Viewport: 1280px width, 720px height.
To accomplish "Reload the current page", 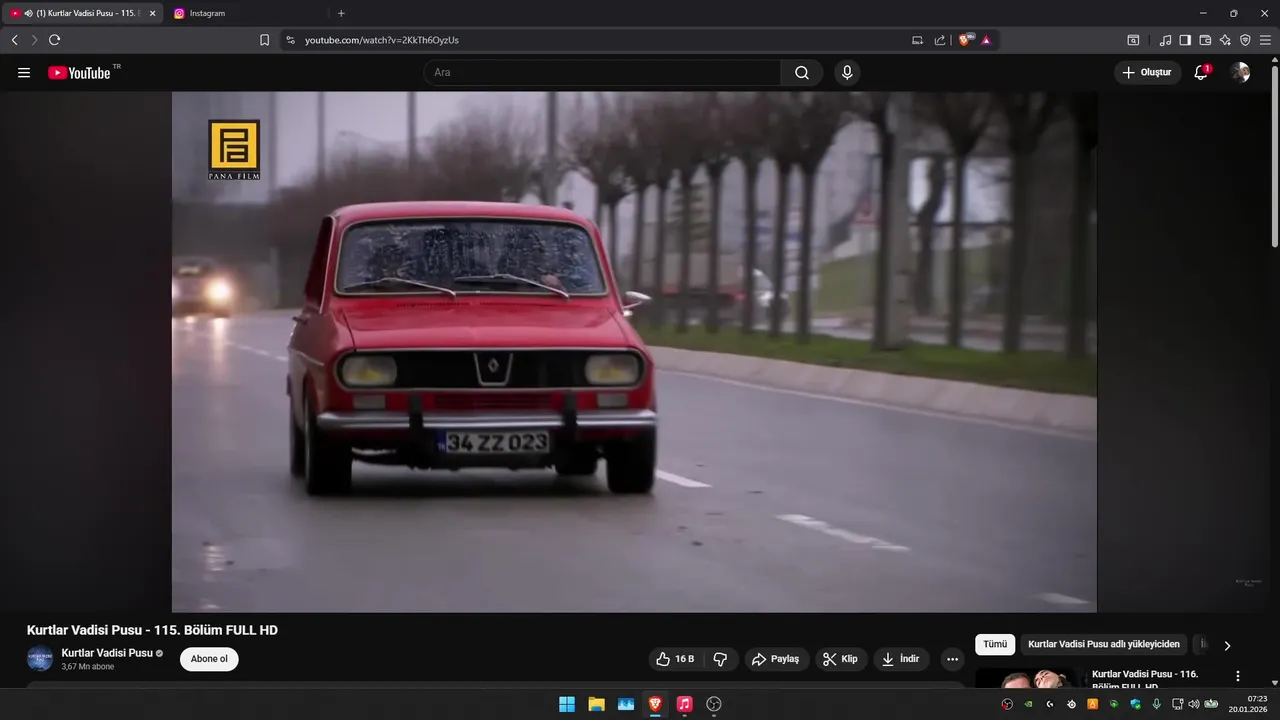I will 55,40.
